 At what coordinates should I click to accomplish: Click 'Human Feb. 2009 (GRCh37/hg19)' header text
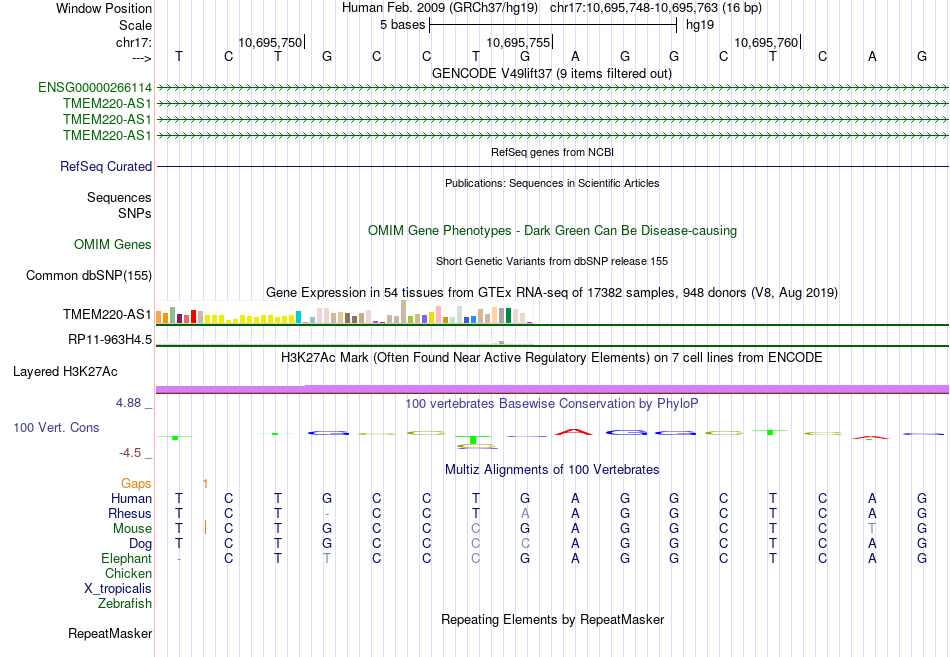(x=440, y=8)
